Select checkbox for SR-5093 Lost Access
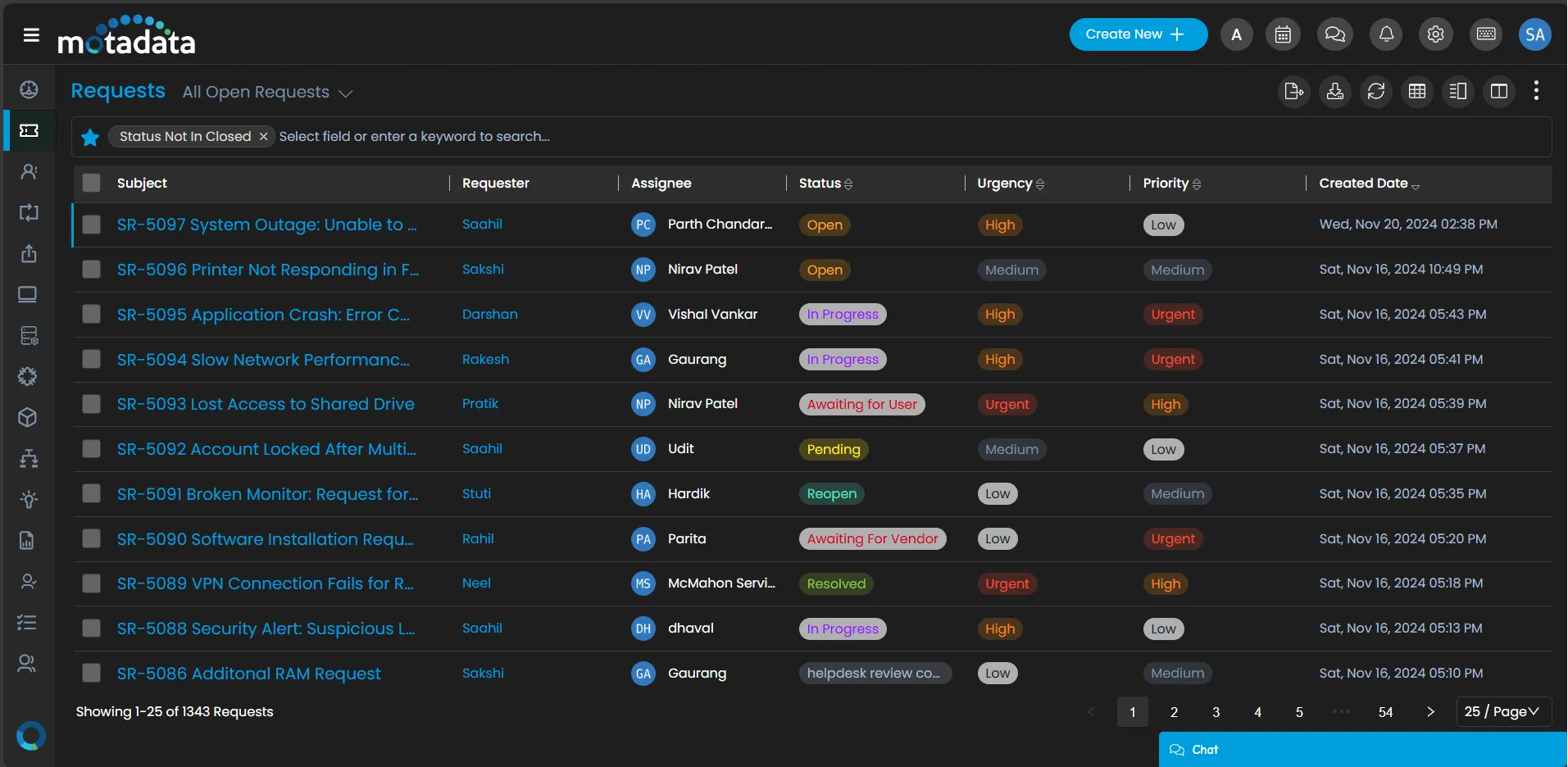 pyautogui.click(x=92, y=404)
